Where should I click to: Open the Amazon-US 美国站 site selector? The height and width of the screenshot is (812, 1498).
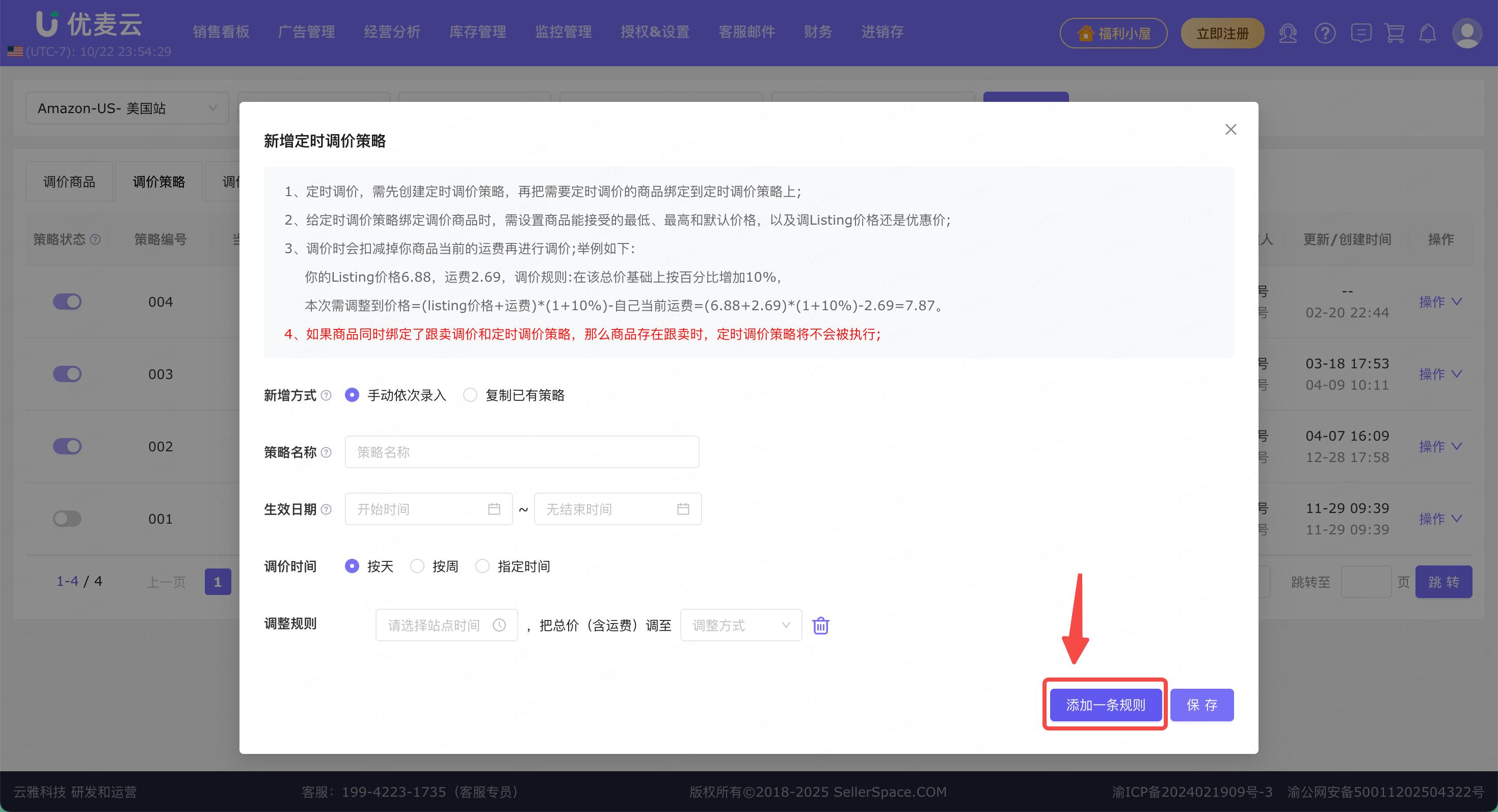click(x=127, y=108)
